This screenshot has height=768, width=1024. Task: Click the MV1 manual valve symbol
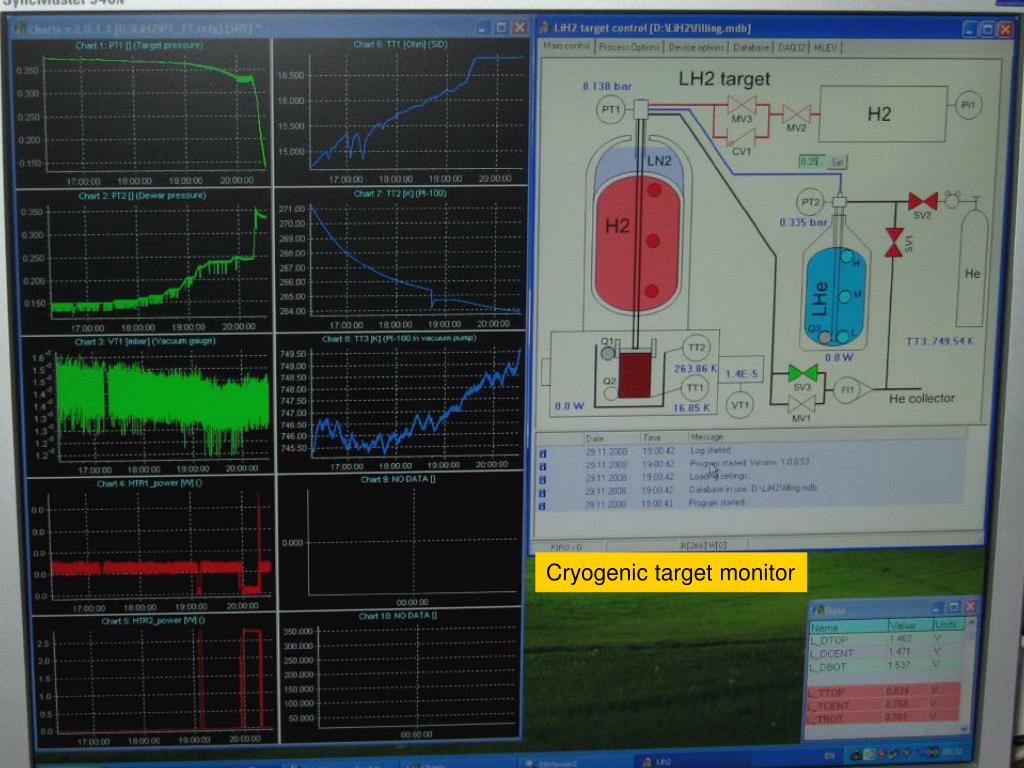click(x=801, y=405)
